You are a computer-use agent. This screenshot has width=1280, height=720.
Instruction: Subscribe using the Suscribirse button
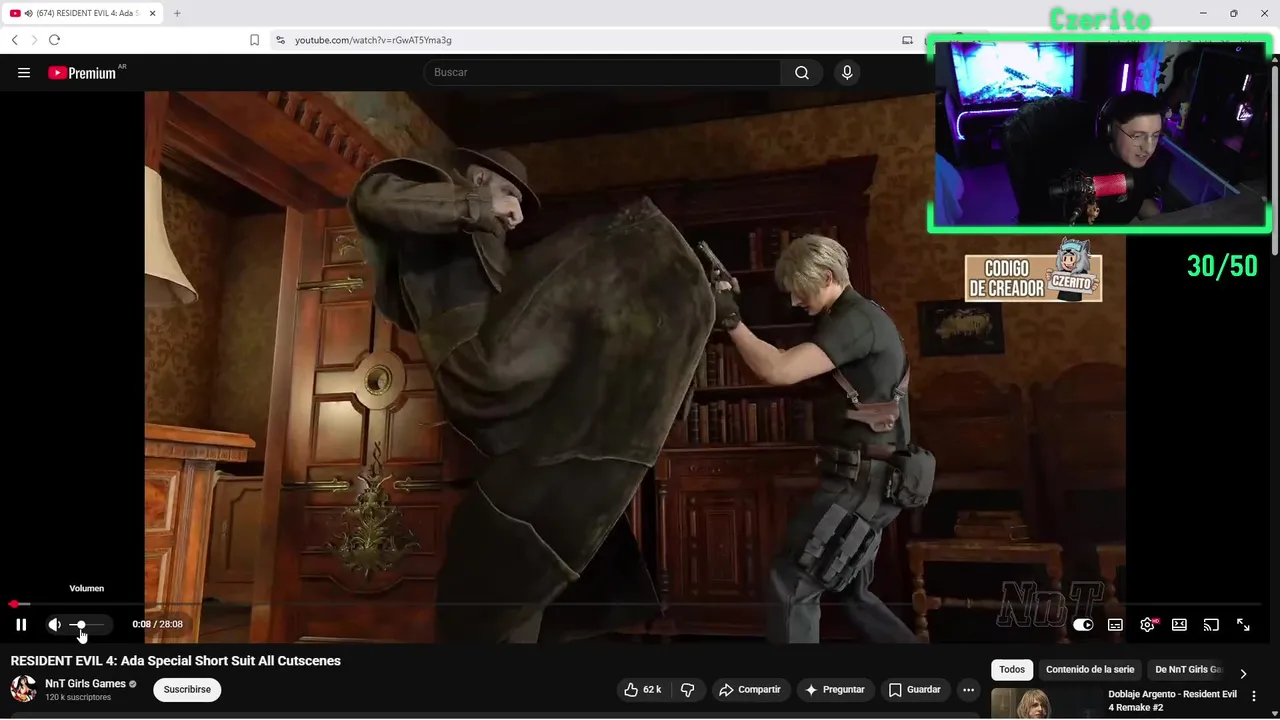pos(187,689)
